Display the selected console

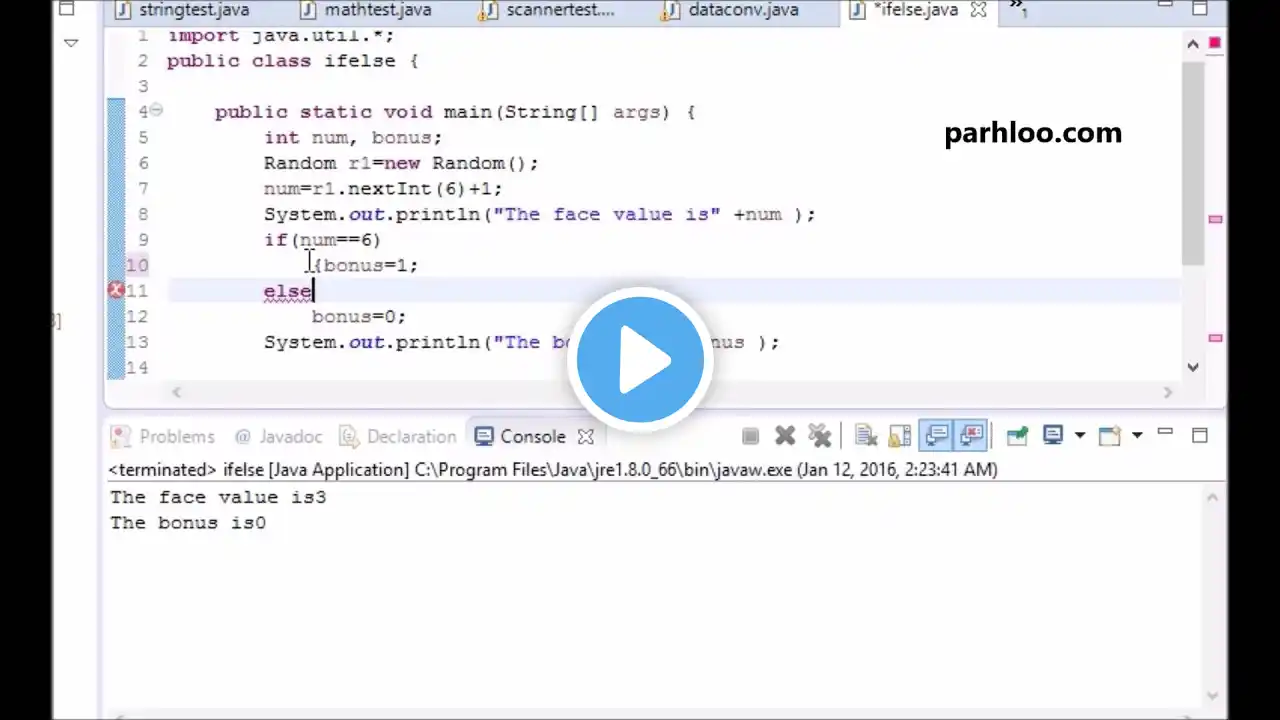tap(1053, 436)
